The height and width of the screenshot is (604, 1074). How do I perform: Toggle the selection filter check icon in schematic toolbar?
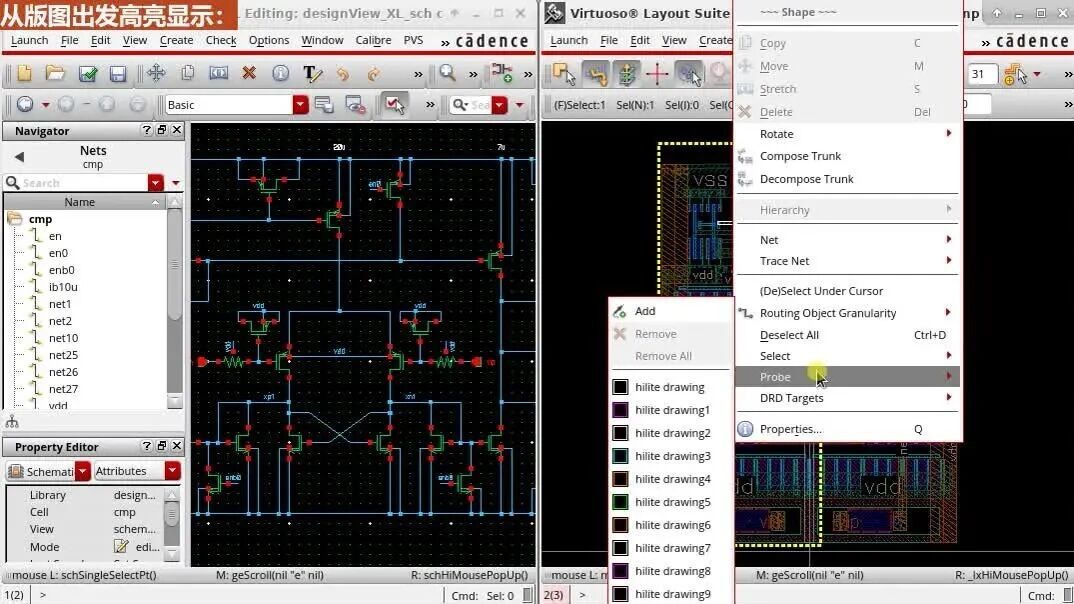[395, 105]
